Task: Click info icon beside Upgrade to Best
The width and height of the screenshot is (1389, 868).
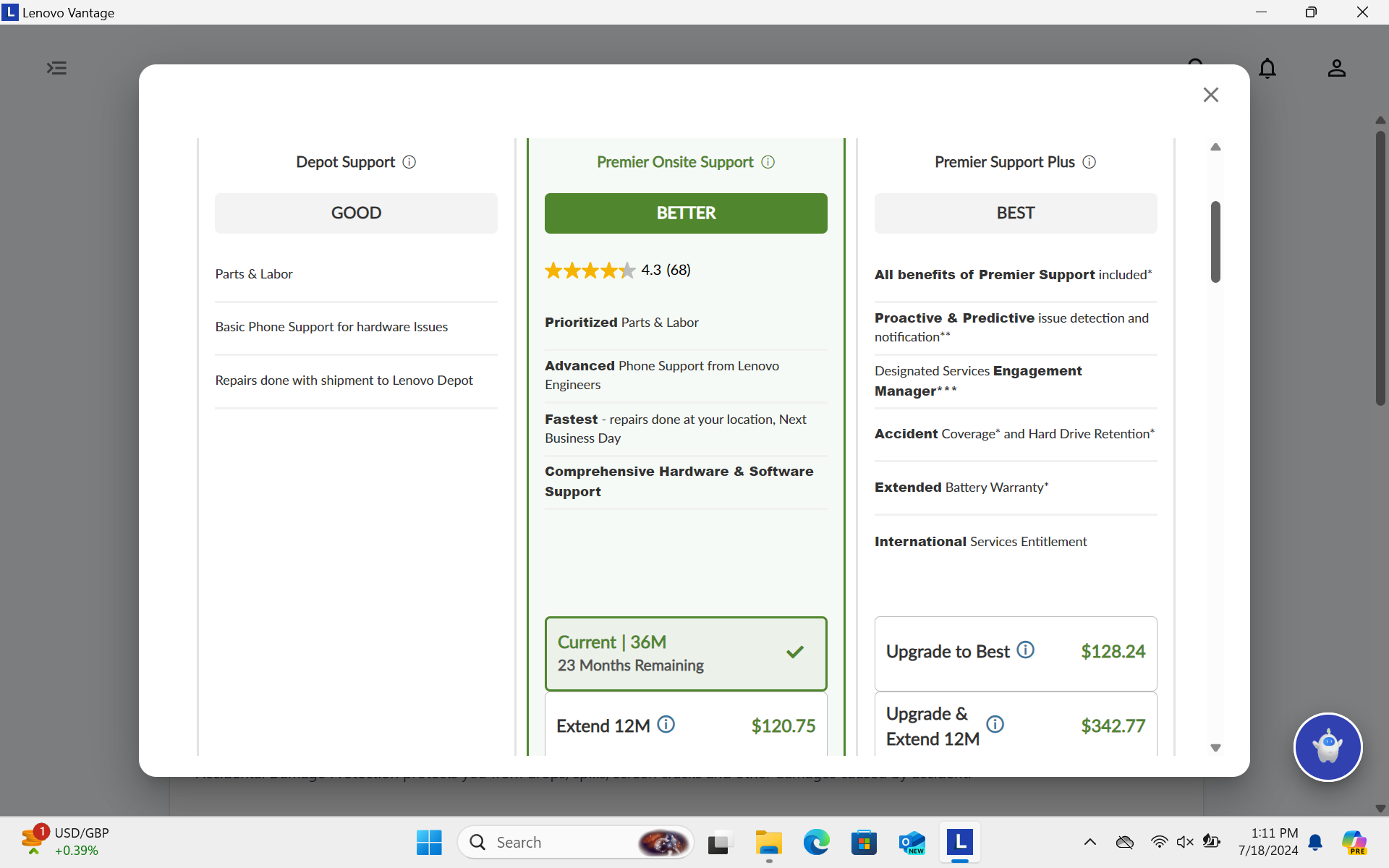Action: click(1026, 650)
